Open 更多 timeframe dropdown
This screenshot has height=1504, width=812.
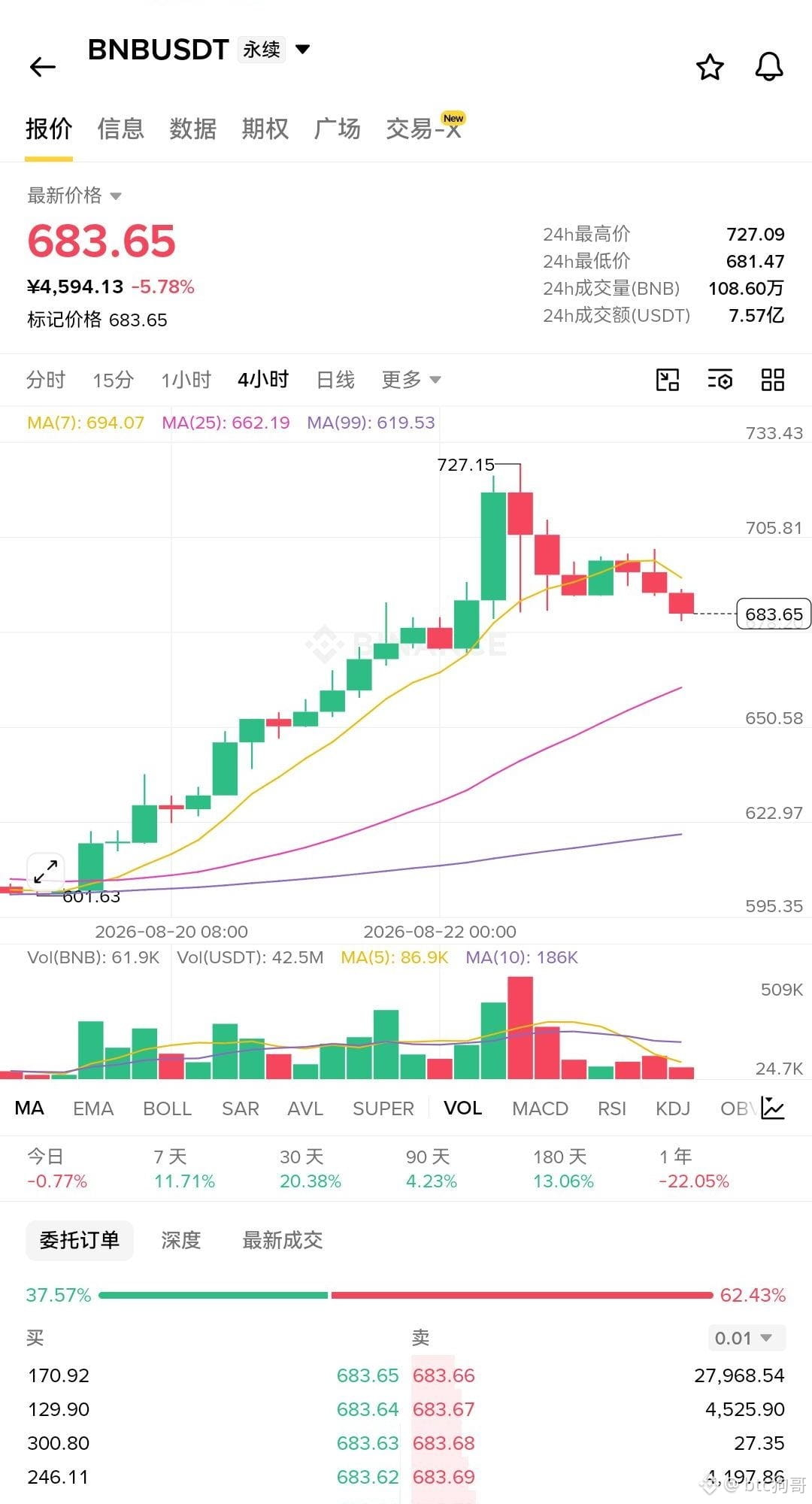pos(411,380)
